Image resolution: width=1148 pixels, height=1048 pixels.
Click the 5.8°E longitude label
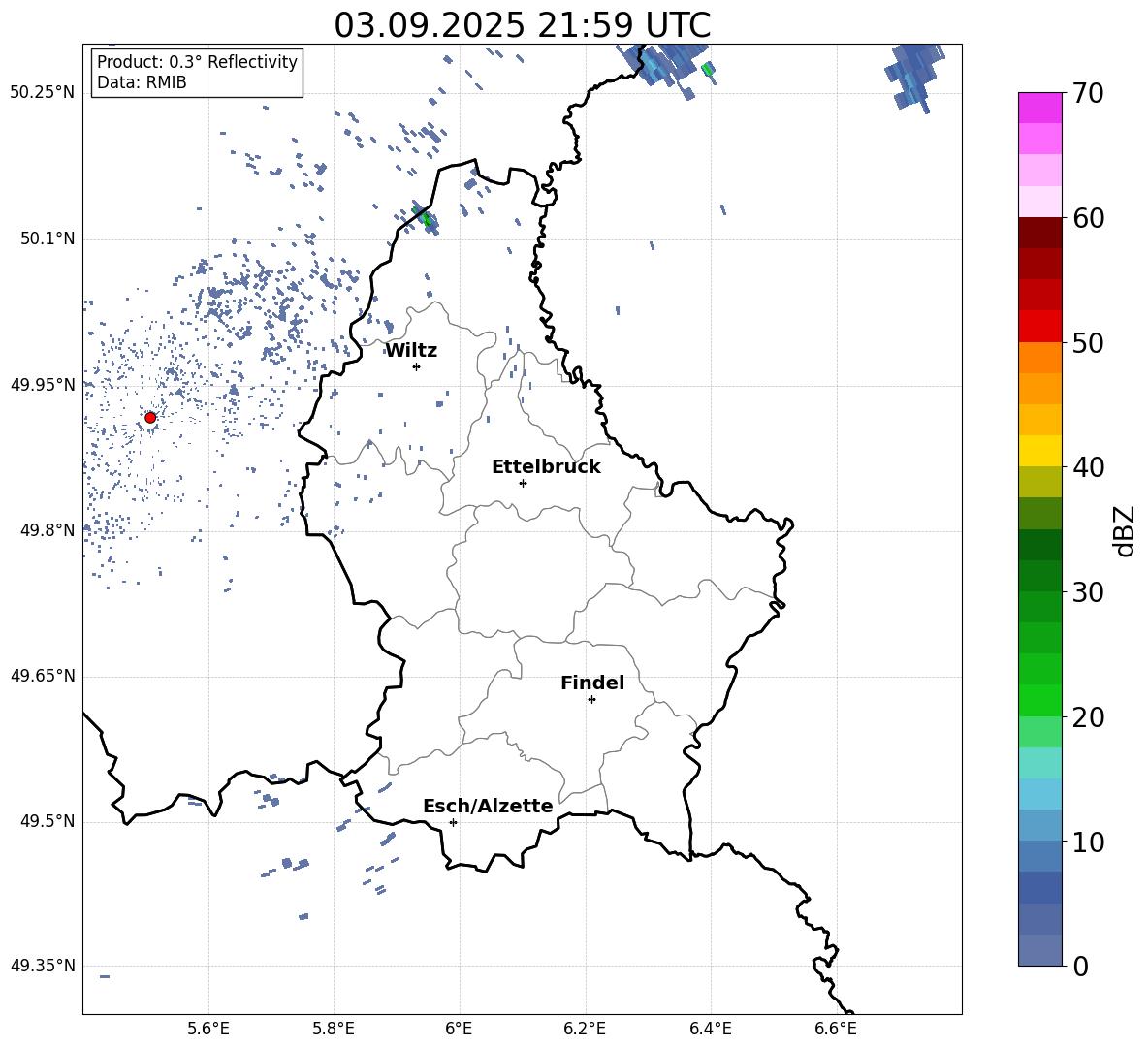coord(334,1029)
